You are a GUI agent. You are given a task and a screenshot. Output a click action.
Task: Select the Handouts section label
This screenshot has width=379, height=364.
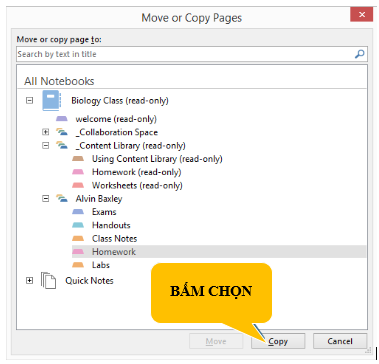[111, 225]
